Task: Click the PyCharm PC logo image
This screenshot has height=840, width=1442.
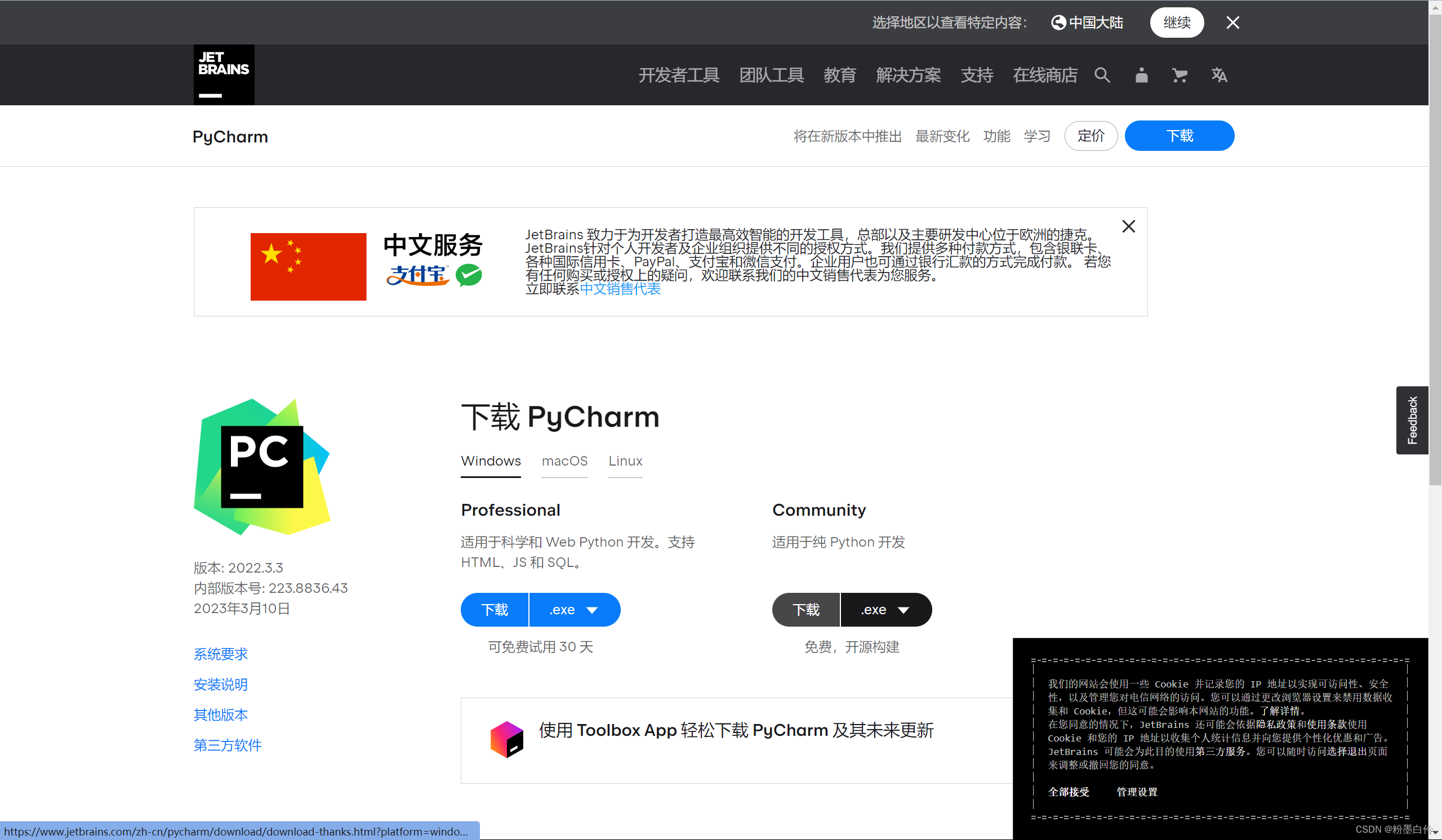Action: click(262, 467)
